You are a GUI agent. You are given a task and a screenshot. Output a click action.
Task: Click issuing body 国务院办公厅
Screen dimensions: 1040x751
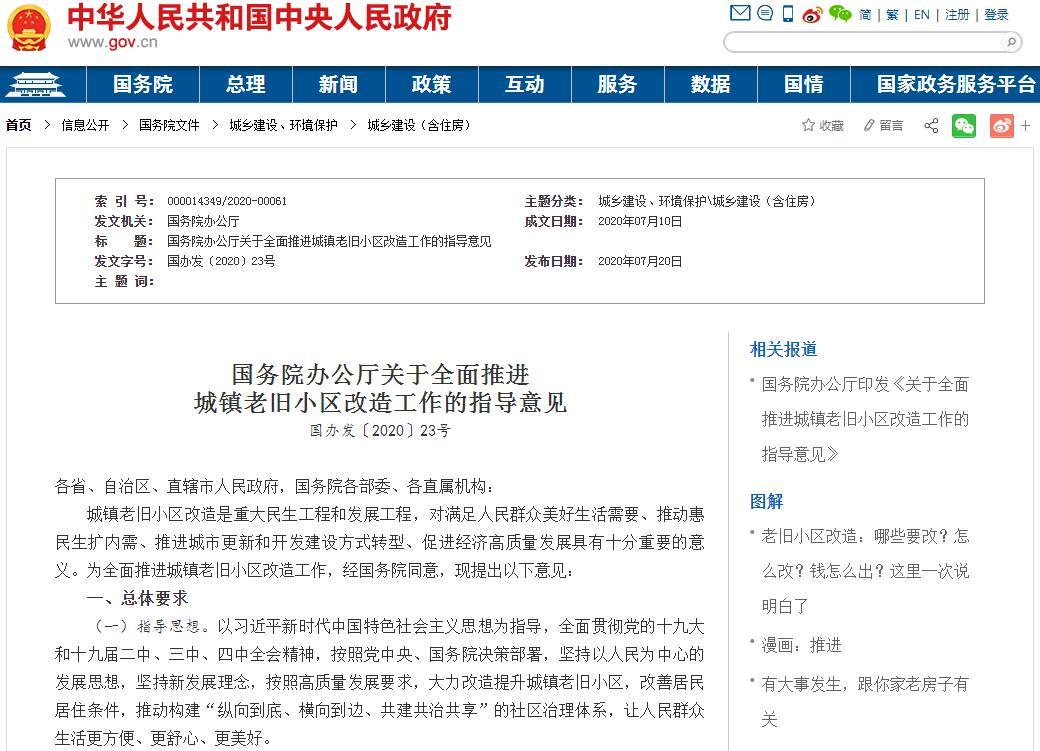point(203,221)
